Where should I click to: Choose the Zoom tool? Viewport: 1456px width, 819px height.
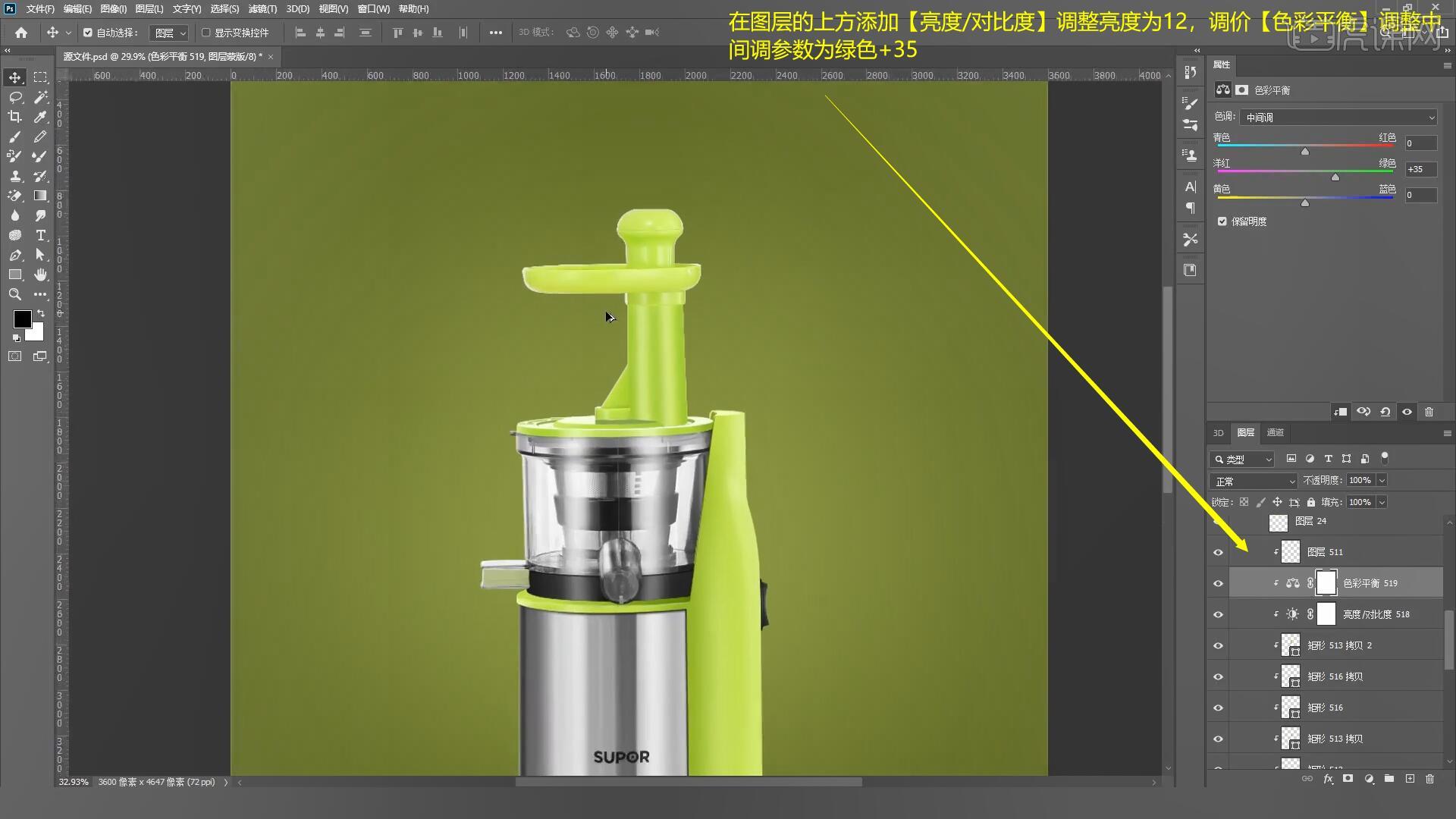click(14, 294)
